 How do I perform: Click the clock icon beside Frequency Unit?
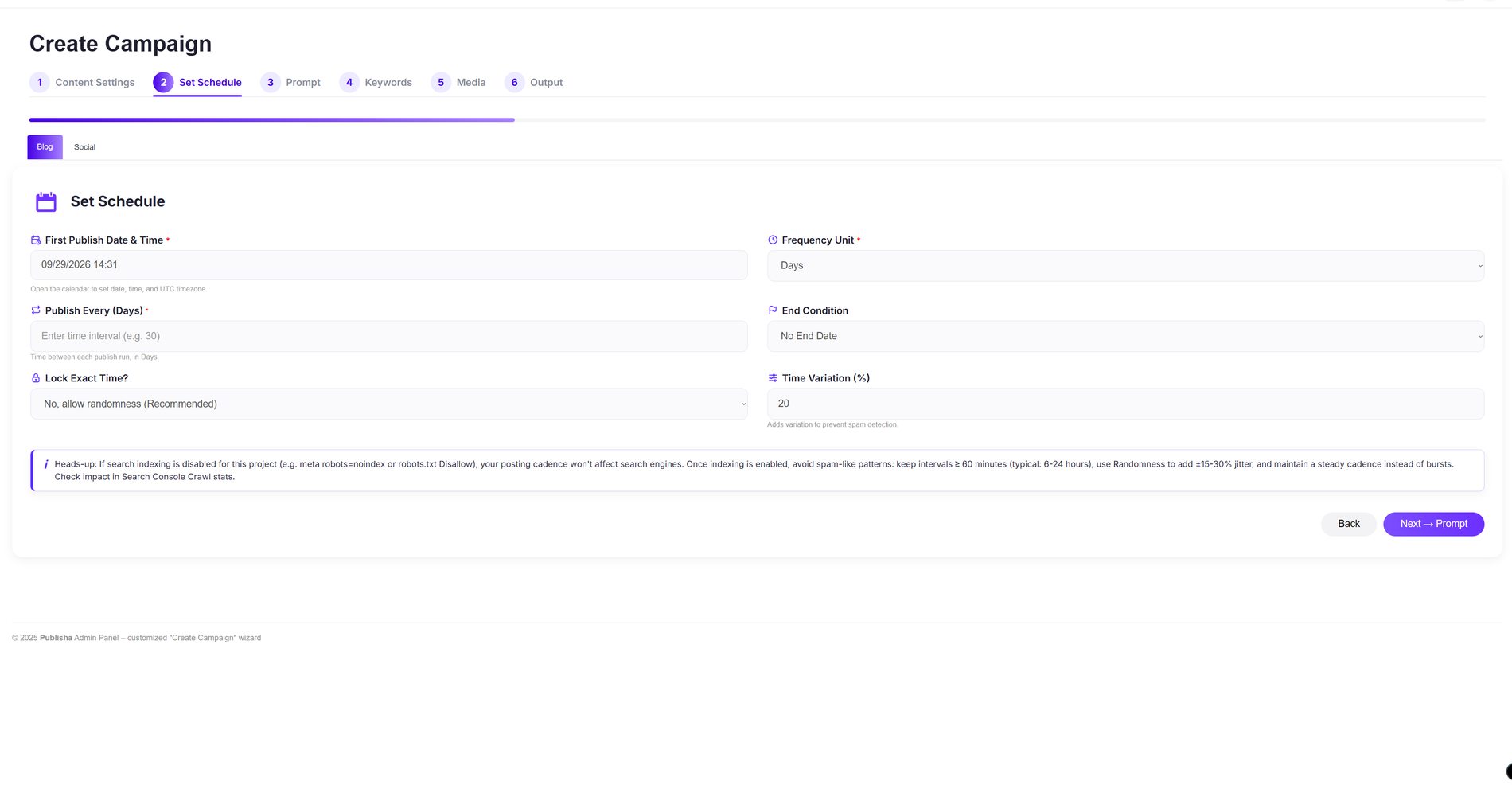[773, 240]
